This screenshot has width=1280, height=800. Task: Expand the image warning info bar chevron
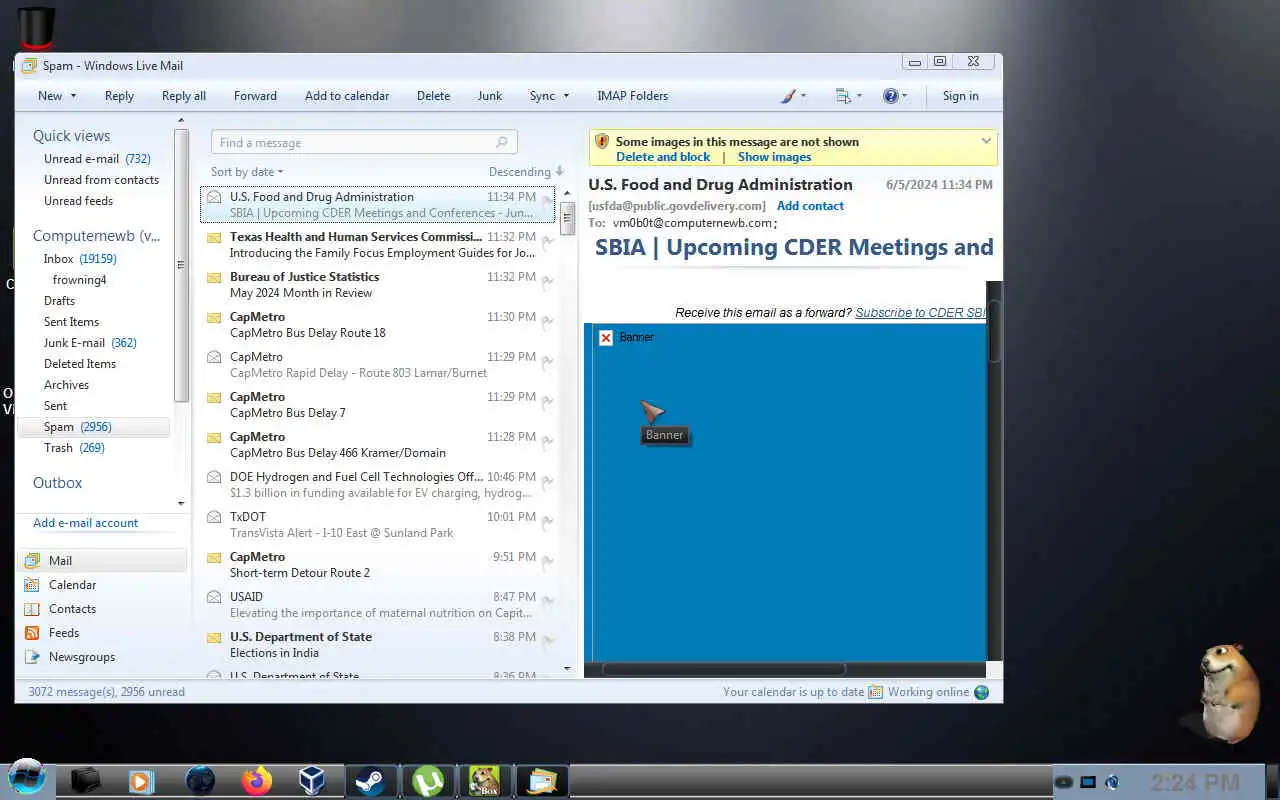pos(986,142)
